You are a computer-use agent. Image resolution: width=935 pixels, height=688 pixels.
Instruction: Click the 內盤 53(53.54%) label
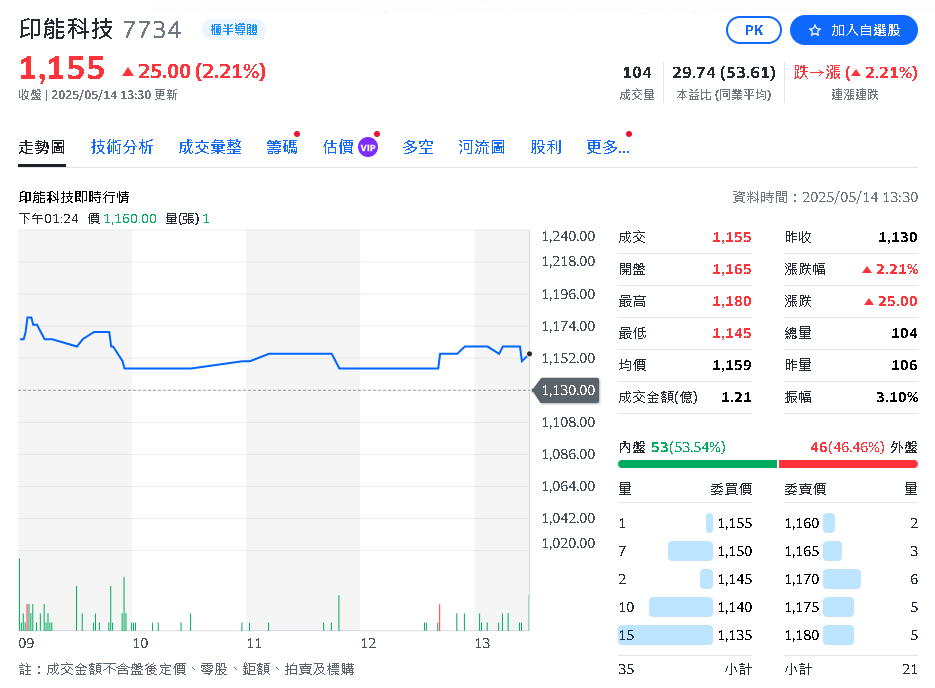click(672, 447)
